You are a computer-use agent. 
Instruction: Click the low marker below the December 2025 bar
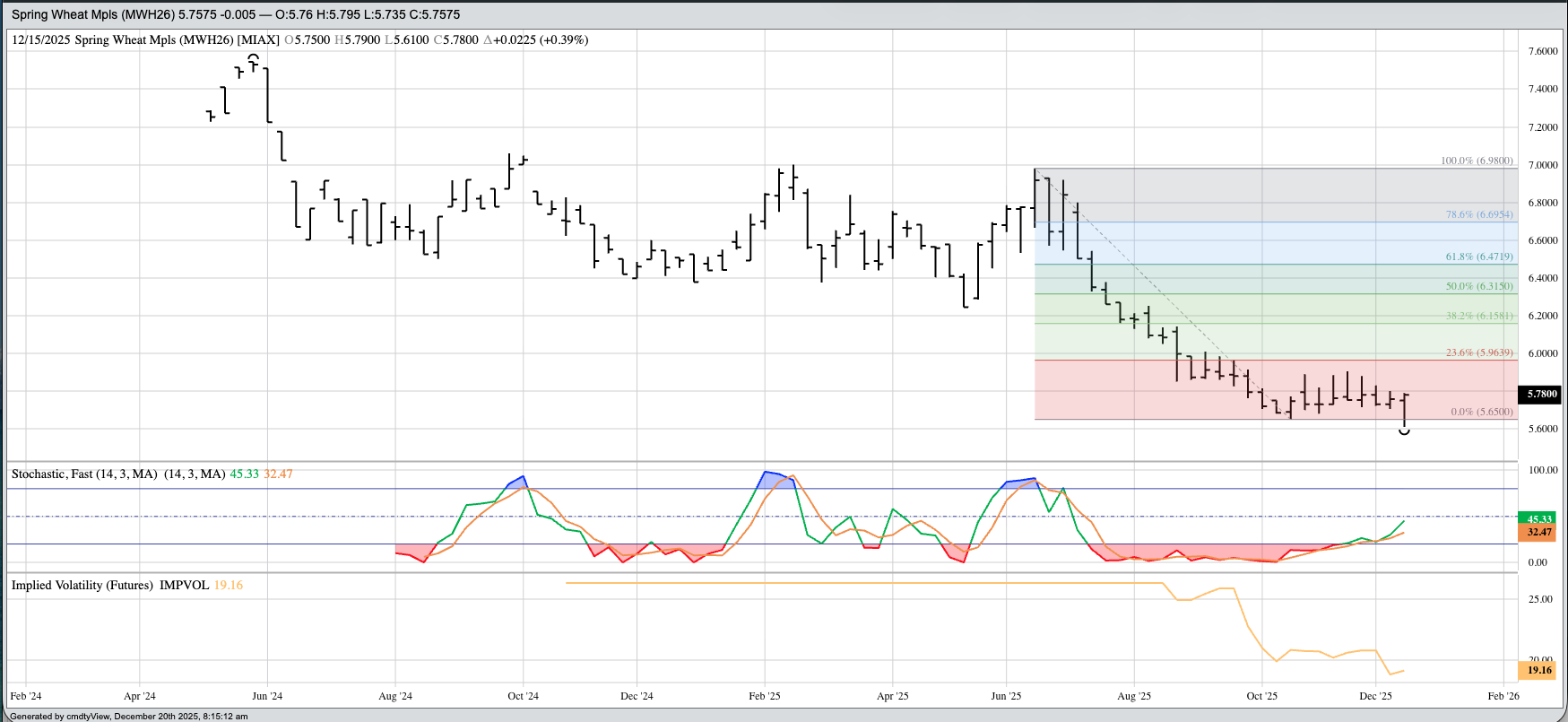(x=1404, y=432)
